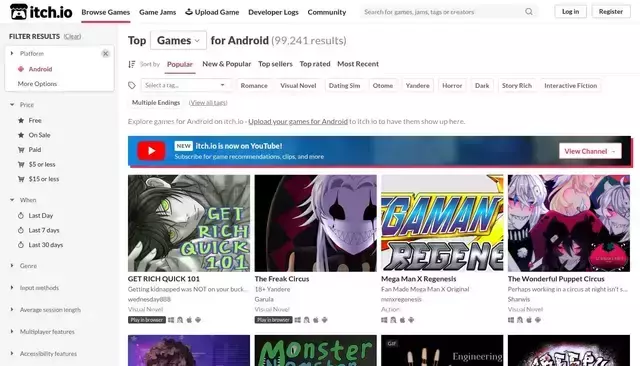The width and height of the screenshot is (640, 366).
Task: Click the clock icon beside Last 7 days
Action: [x=21, y=230]
